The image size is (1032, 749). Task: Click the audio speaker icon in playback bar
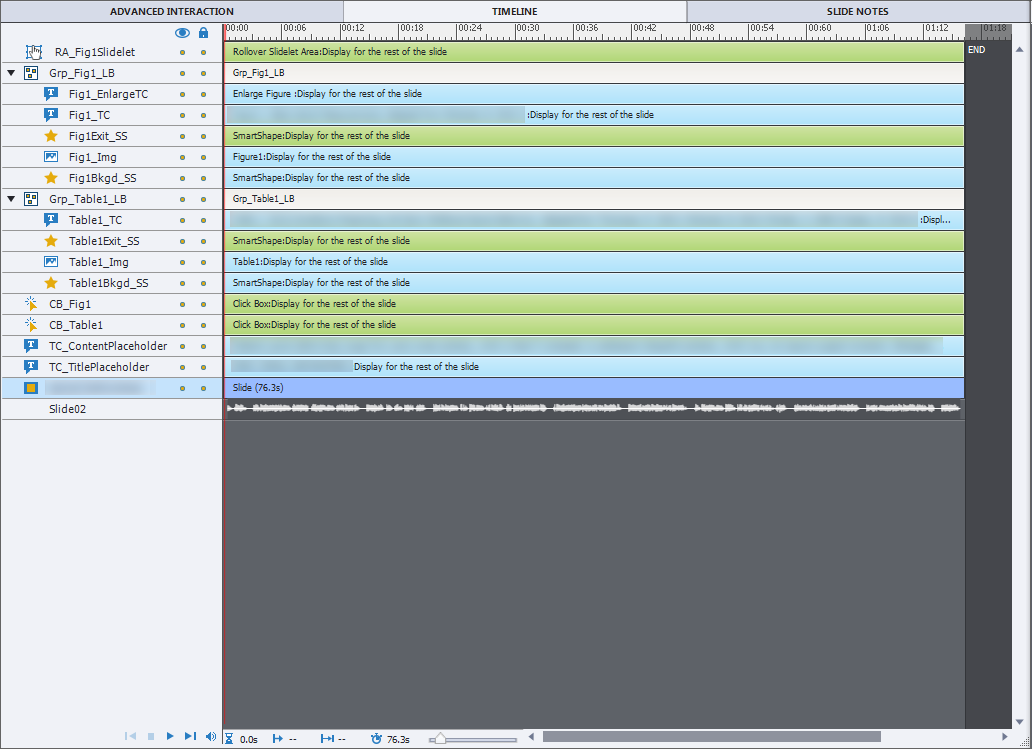coord(210,737)
